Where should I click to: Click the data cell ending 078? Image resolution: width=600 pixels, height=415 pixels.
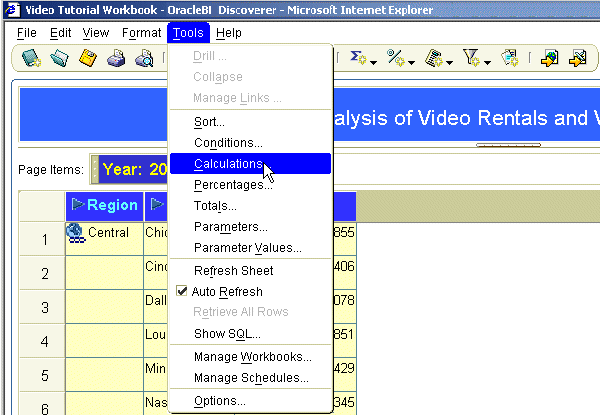point(344,307)
